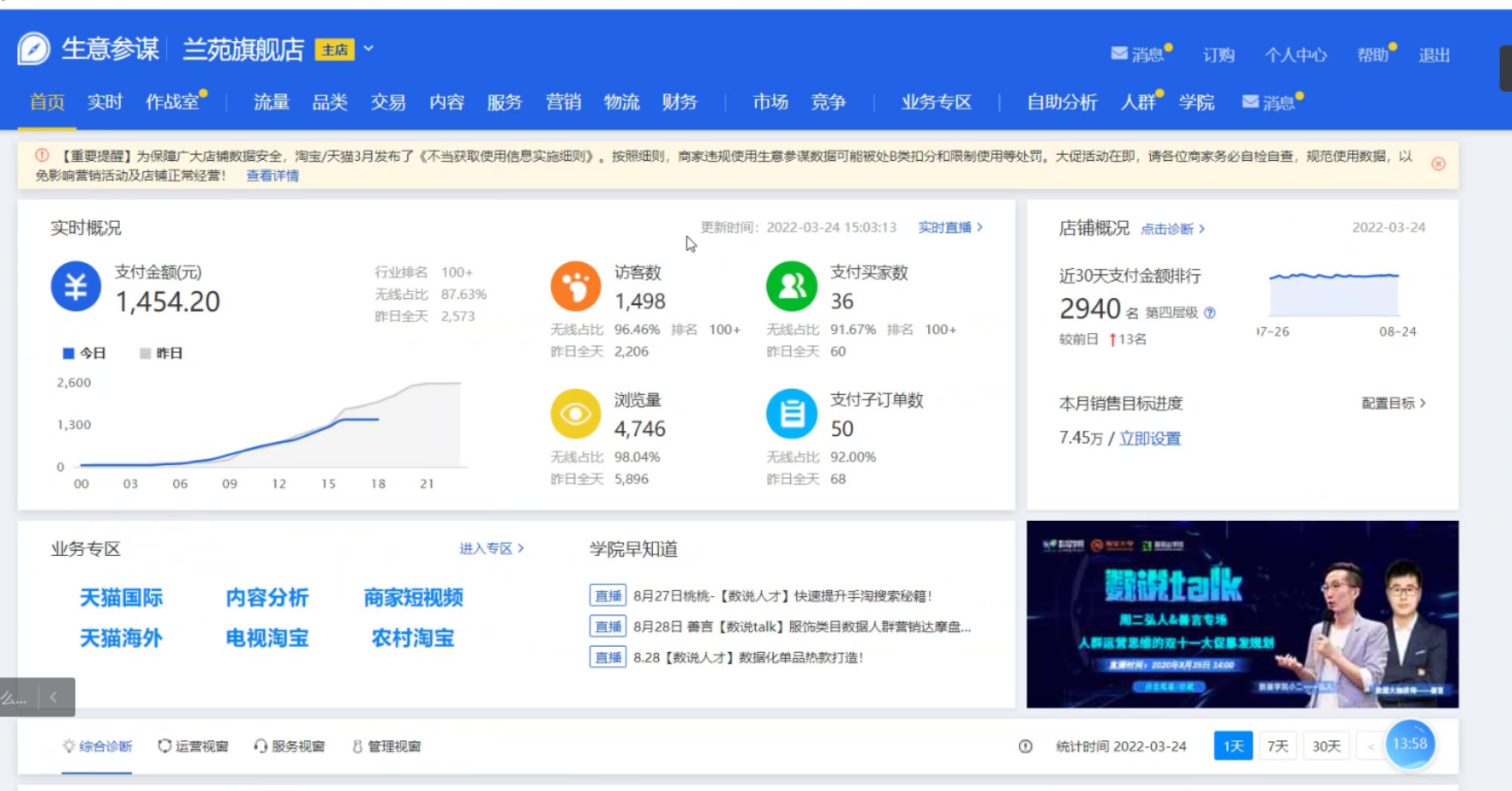Select the 30天 time range
This screenshot has height=791, width=1512.
(1326, 746)
